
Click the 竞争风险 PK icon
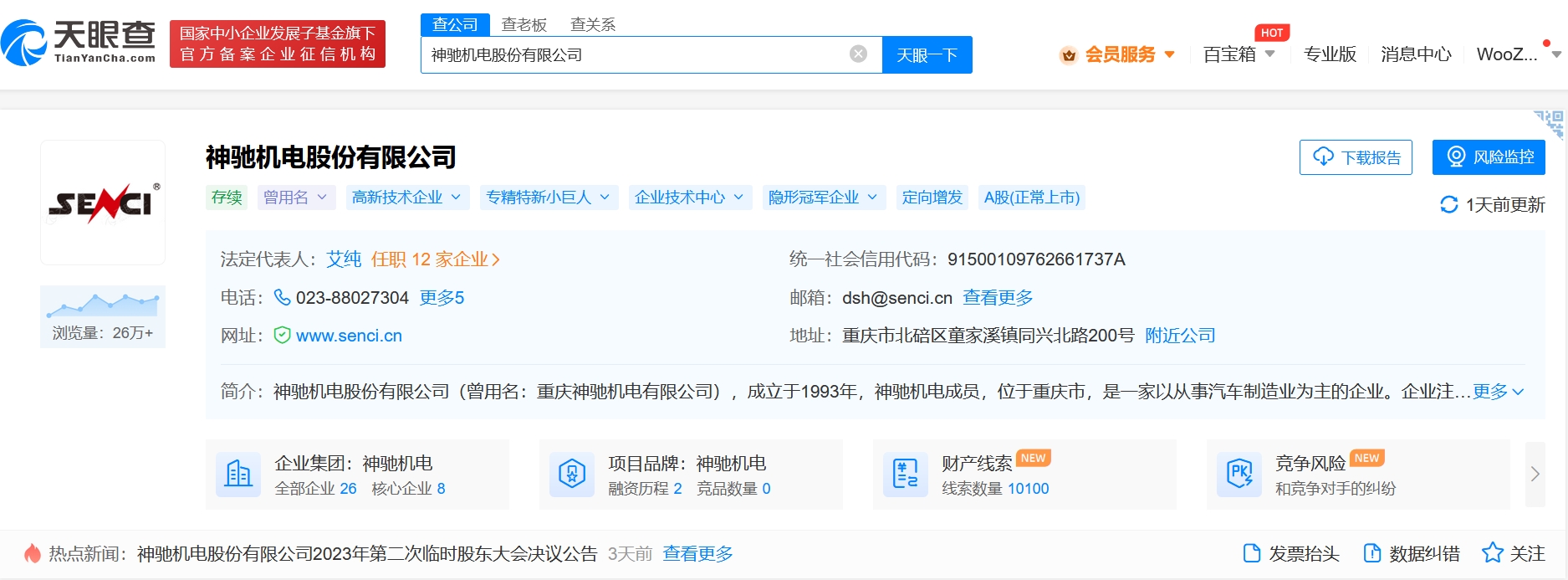(1239, 475)
